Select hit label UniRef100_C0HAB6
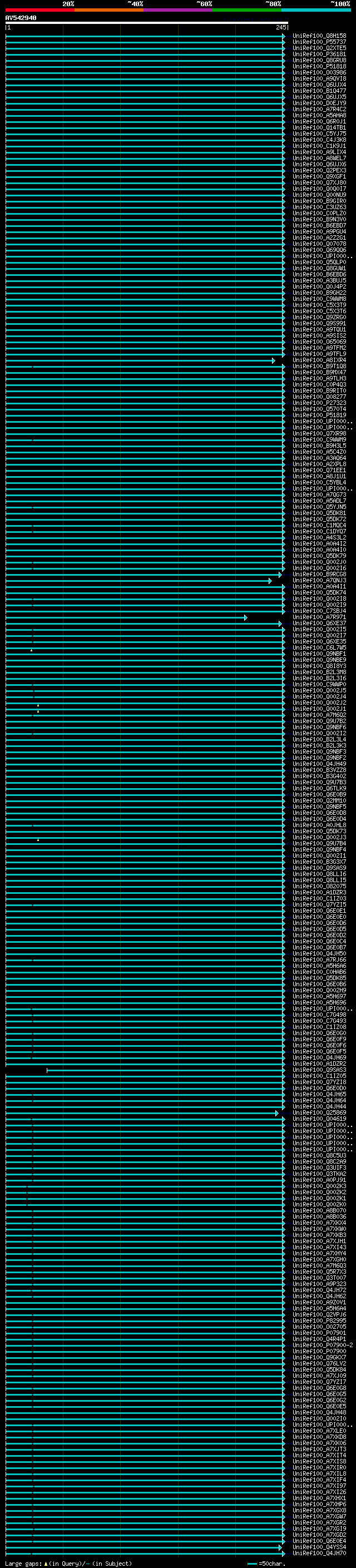 (x=319, y=972)
